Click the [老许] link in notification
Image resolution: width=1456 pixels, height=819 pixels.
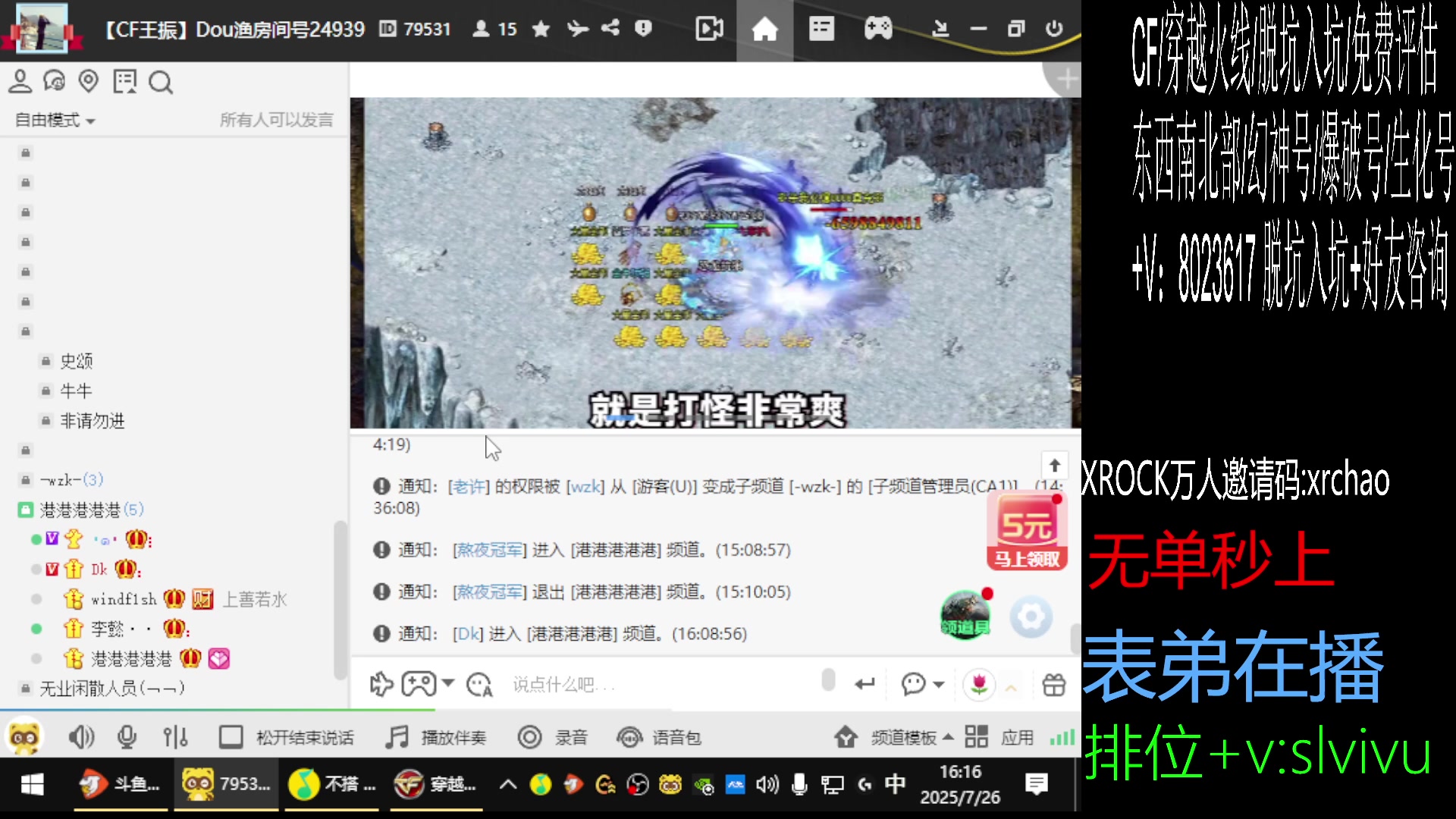[469, 487]
